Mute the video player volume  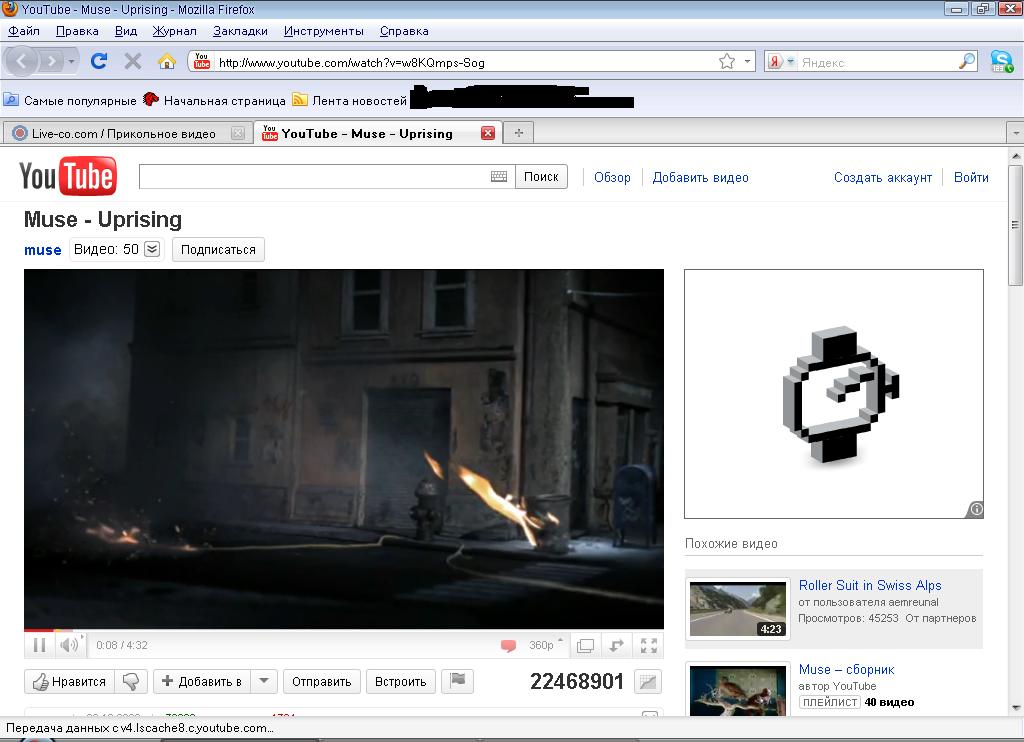coord(68,645)
